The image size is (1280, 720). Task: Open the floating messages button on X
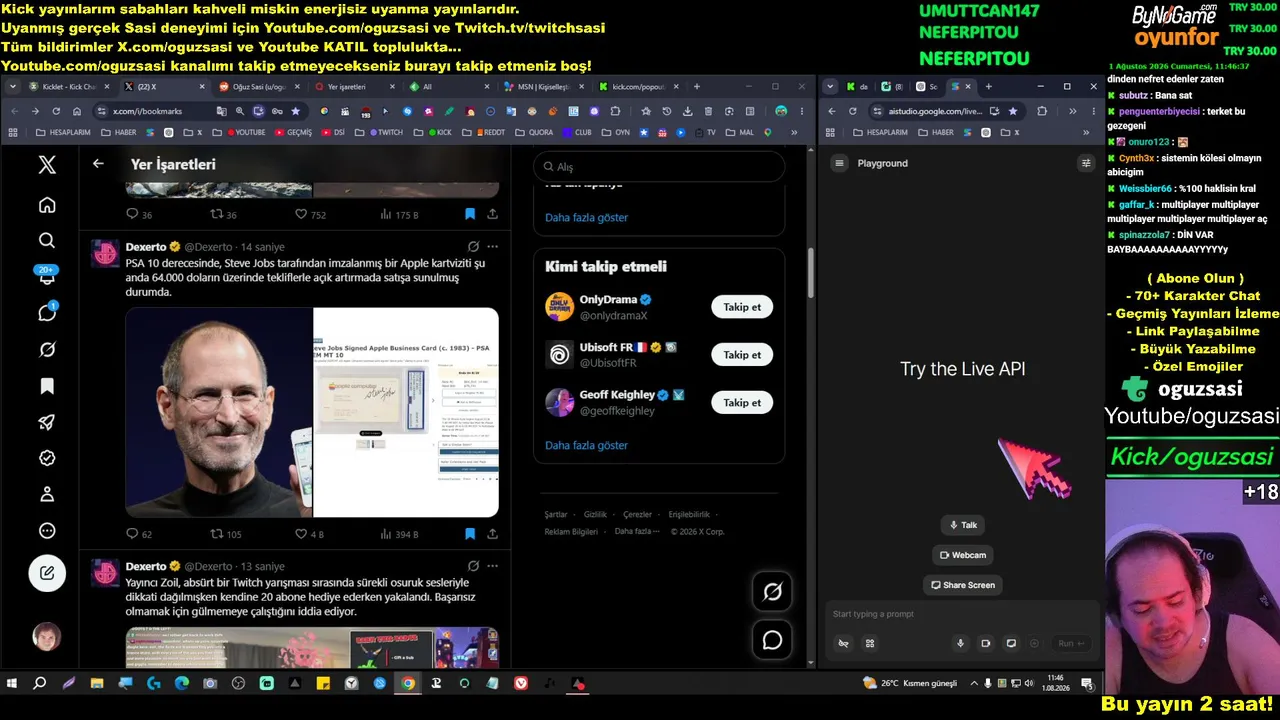(x=772, y=640)
